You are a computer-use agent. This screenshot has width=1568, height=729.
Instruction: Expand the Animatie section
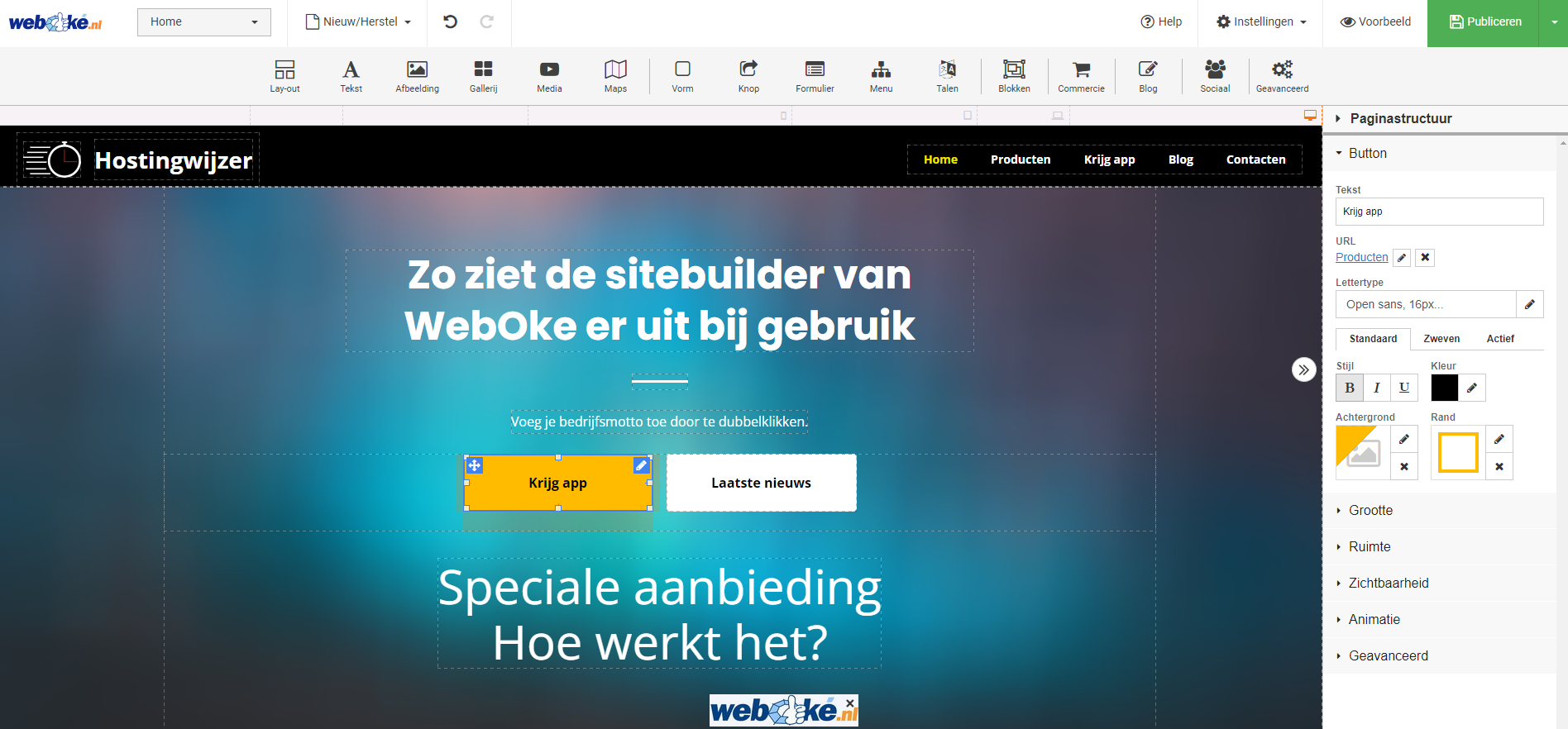tap(1374, 620)
